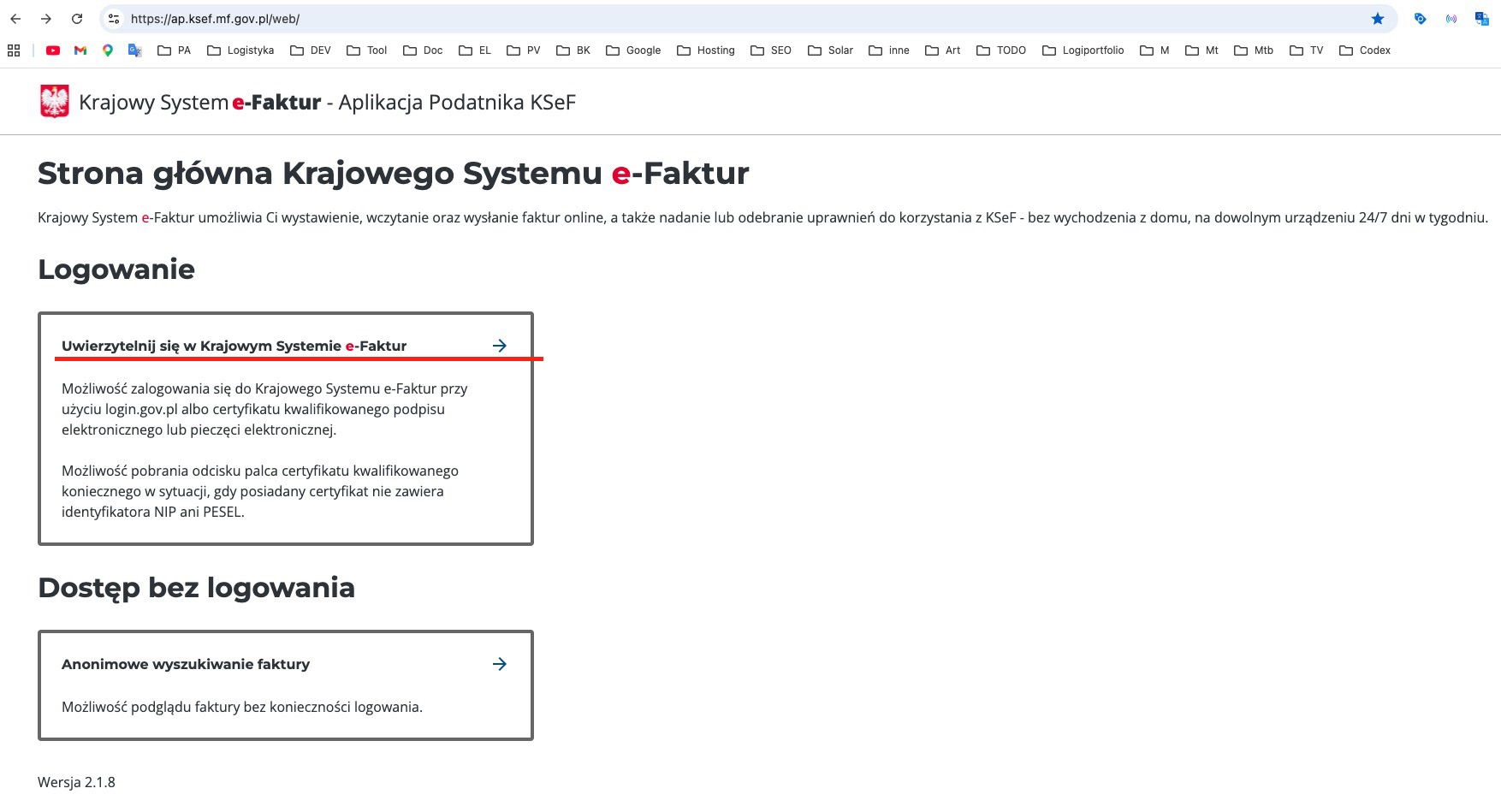Image resolution: width=1501 pixels, height=812 pixels.
Task: Open the Google bookmarks folder
Action: point(633,50)
